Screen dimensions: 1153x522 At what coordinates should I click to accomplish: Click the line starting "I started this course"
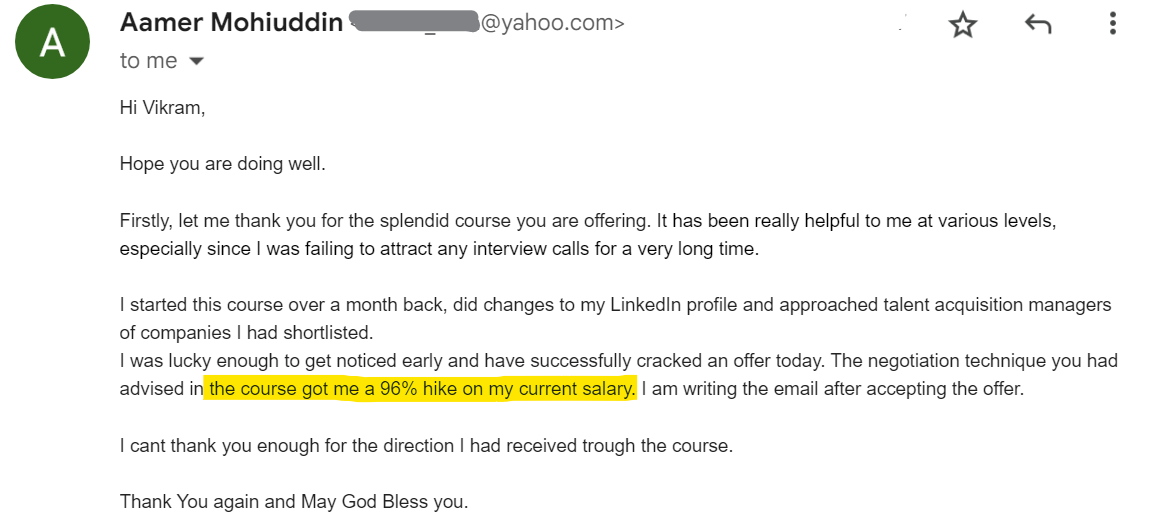coord(615,305)
